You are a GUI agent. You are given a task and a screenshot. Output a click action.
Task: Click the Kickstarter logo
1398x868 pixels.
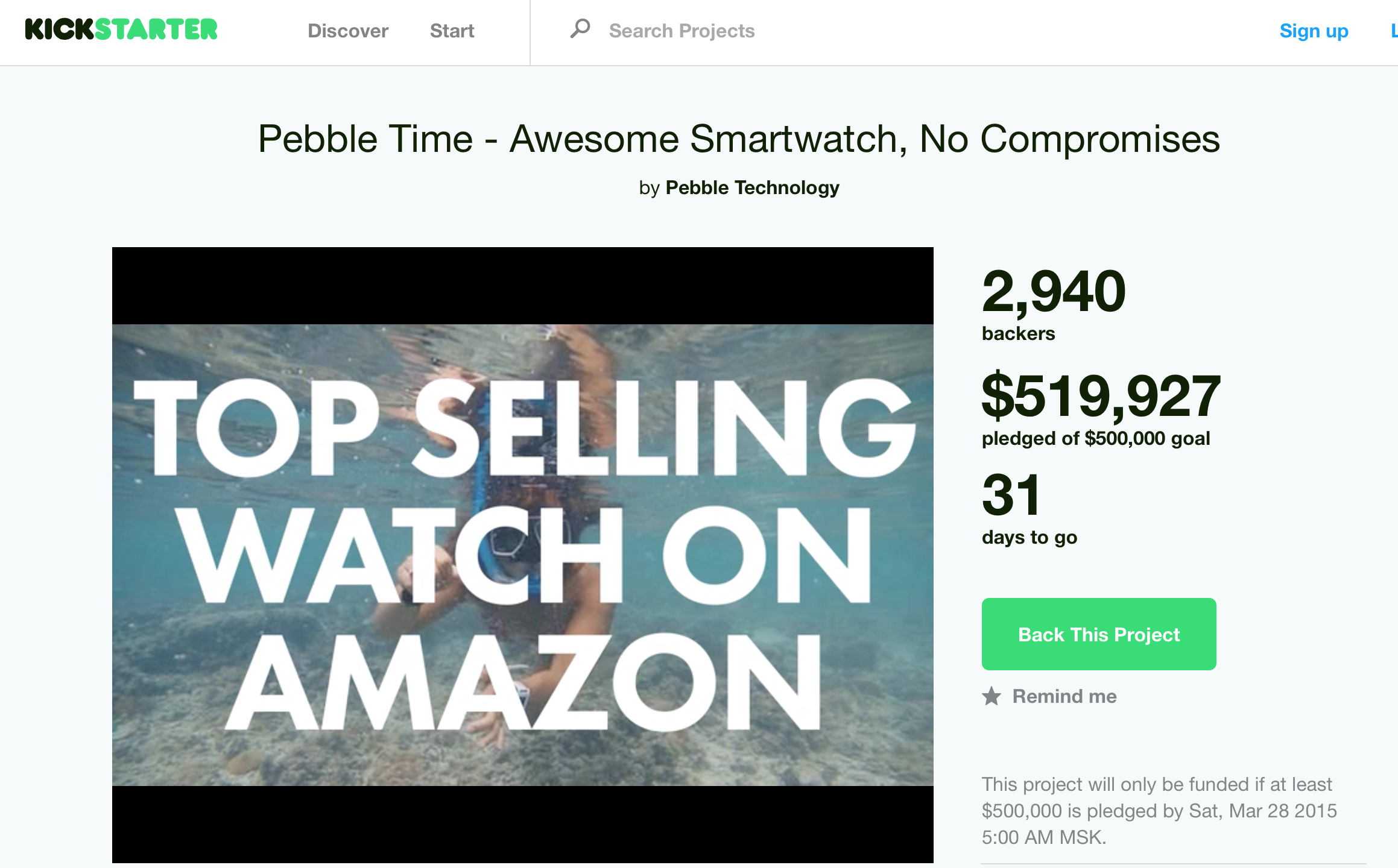coord(121,29)
